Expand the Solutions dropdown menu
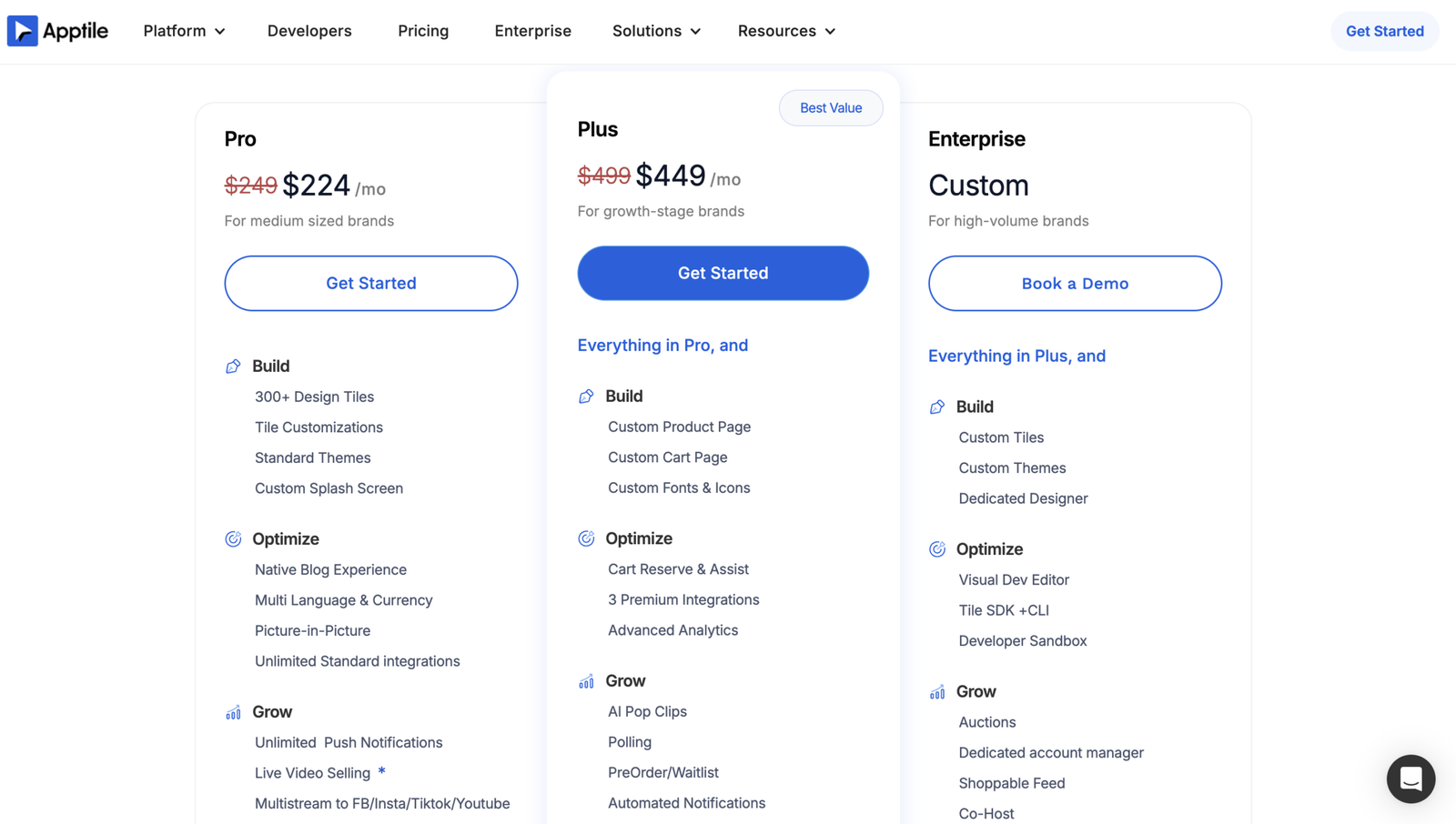 pyautogui.click(x=656, y=31)
